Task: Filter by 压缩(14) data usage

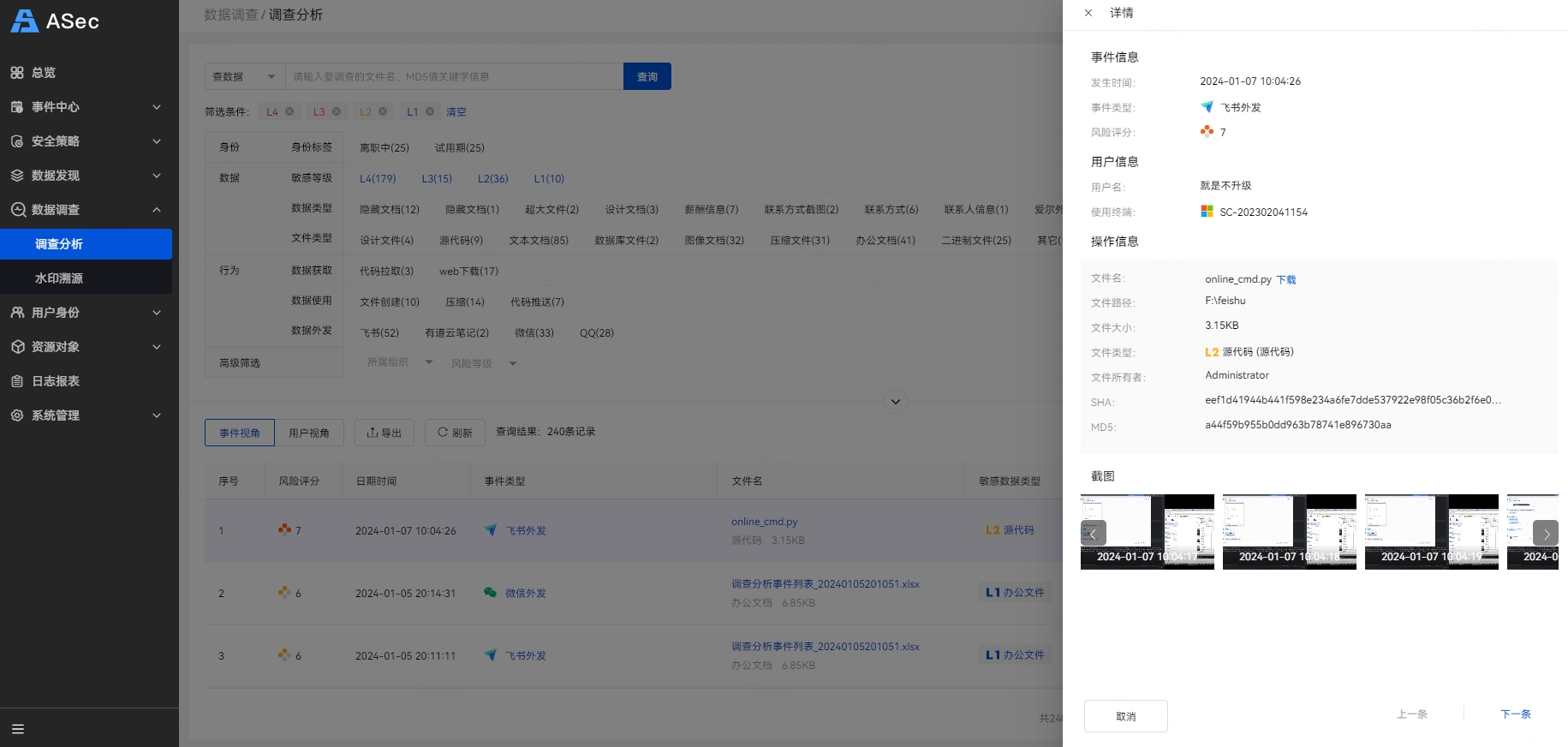Action: tap(465, 302)
